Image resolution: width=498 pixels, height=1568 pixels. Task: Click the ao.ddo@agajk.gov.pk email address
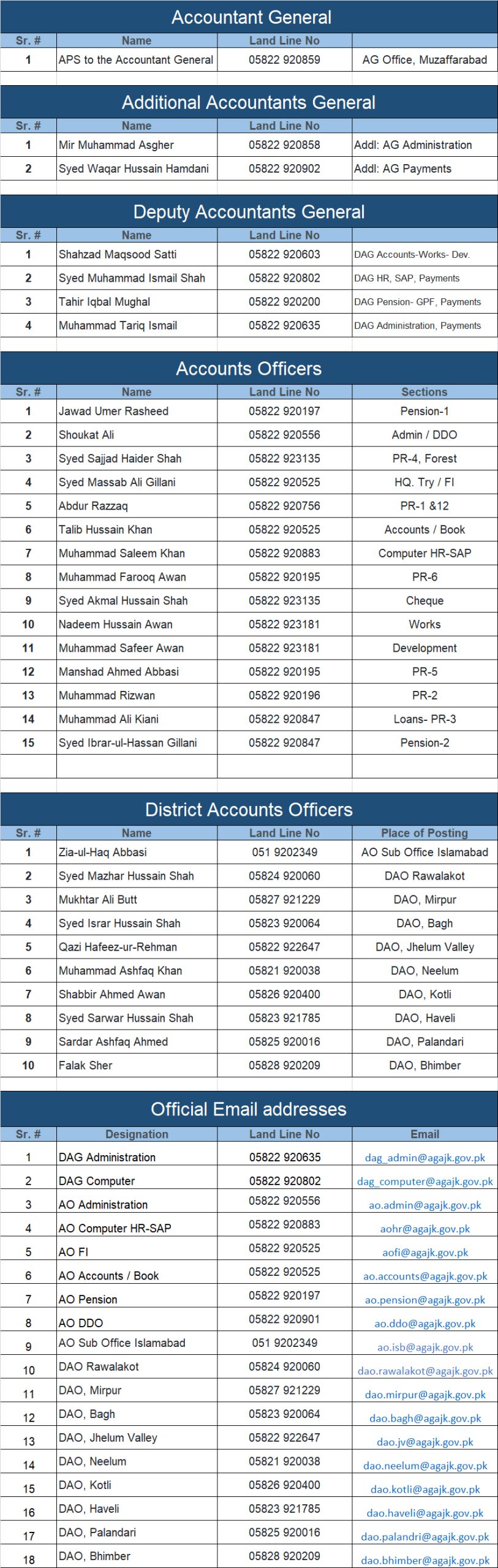(x=424, y=1324)
